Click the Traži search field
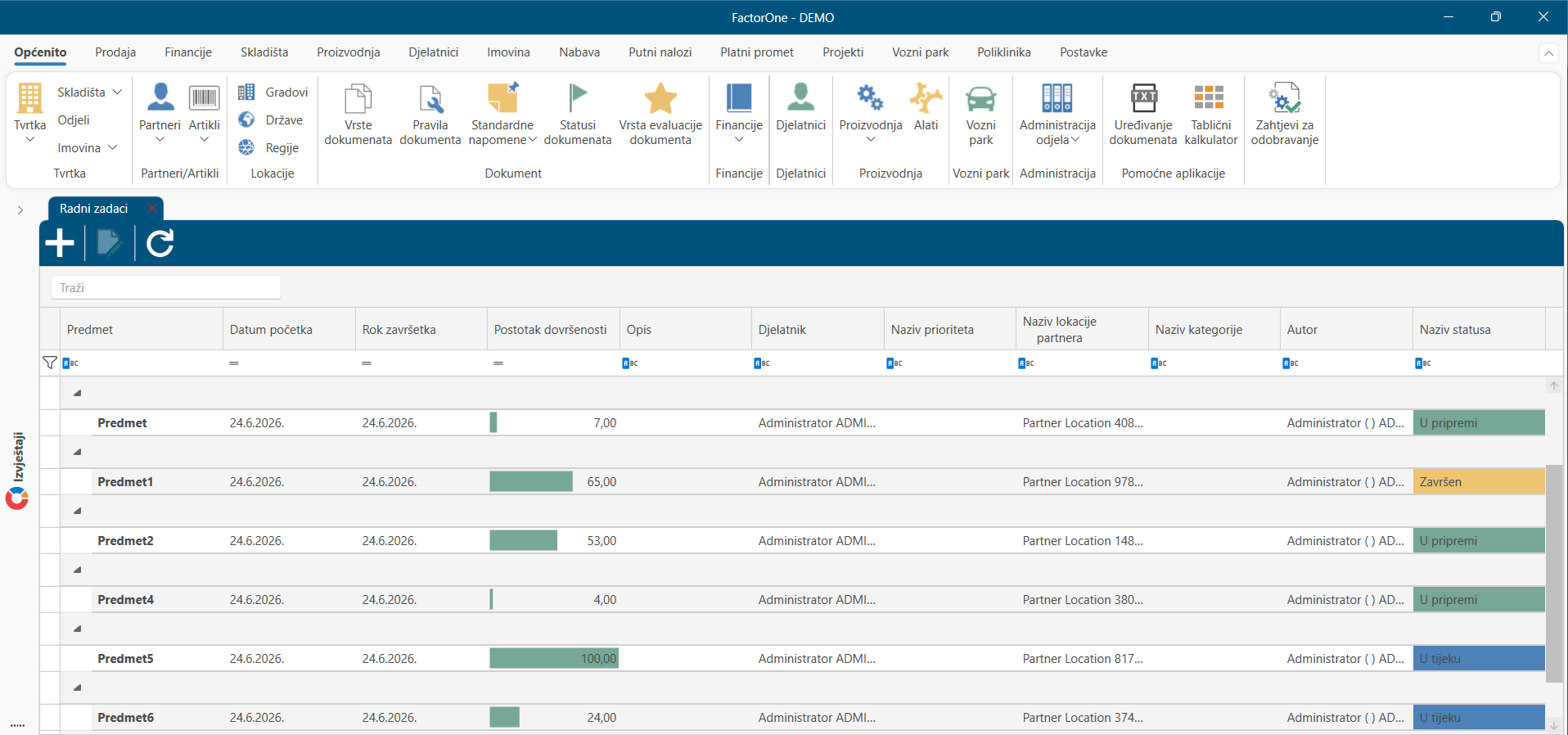The image size is (1568, 735). coord(166,287)
